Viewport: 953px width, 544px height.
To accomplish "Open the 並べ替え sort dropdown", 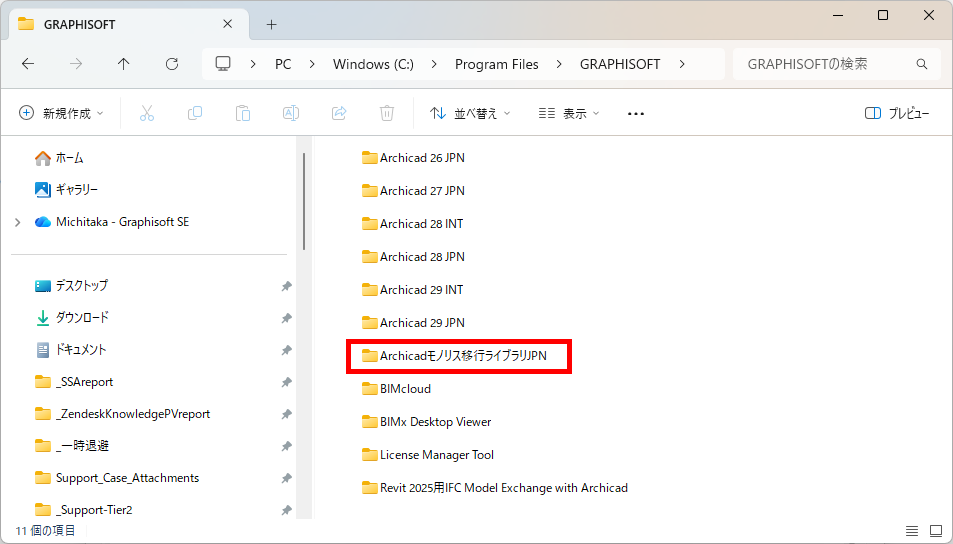I will pyautogui.click(x=470, y=113).
